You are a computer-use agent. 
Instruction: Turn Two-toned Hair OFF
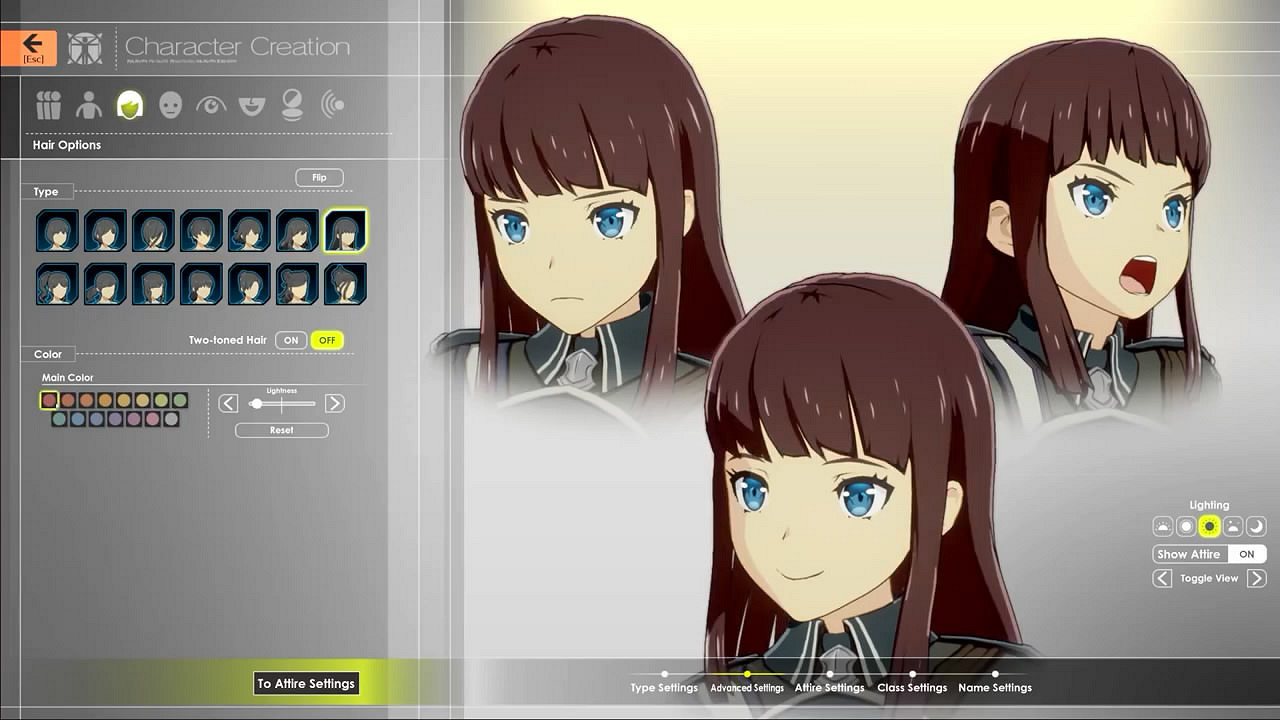pos(326,340)
